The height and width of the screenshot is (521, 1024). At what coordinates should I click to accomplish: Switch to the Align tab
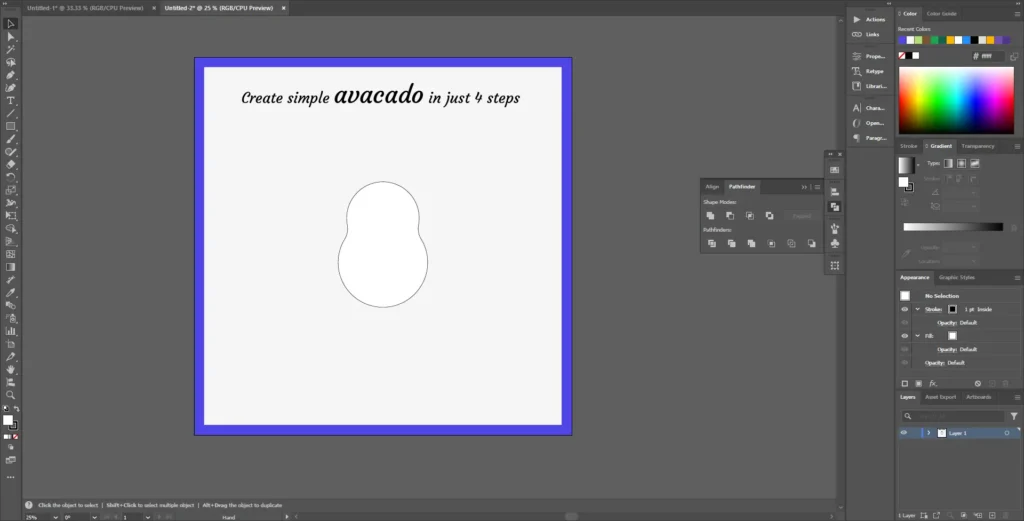click(x=712, y=187)
